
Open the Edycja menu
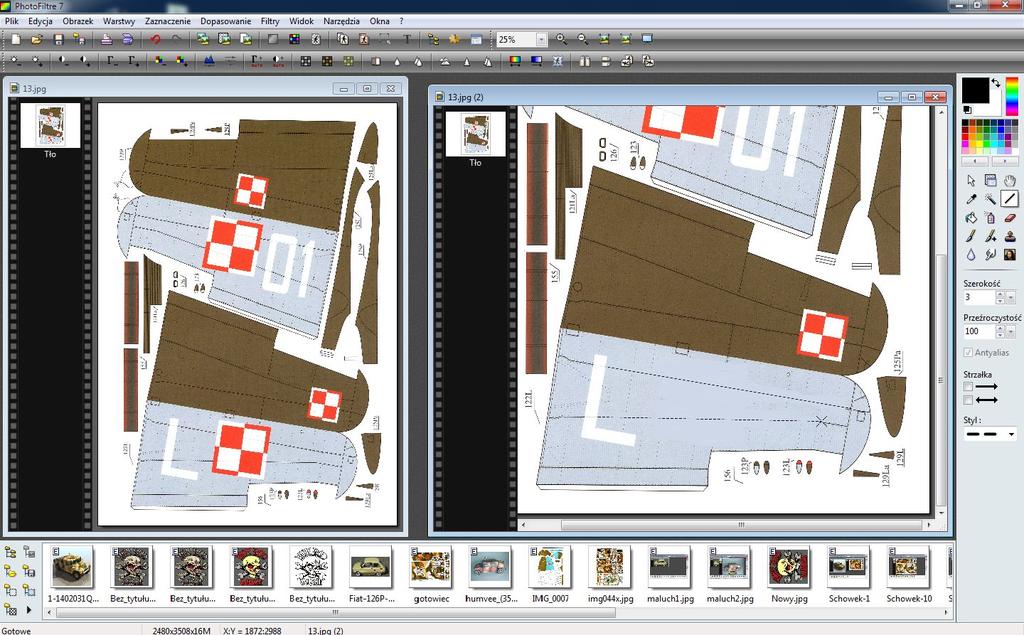pos(40,21)
